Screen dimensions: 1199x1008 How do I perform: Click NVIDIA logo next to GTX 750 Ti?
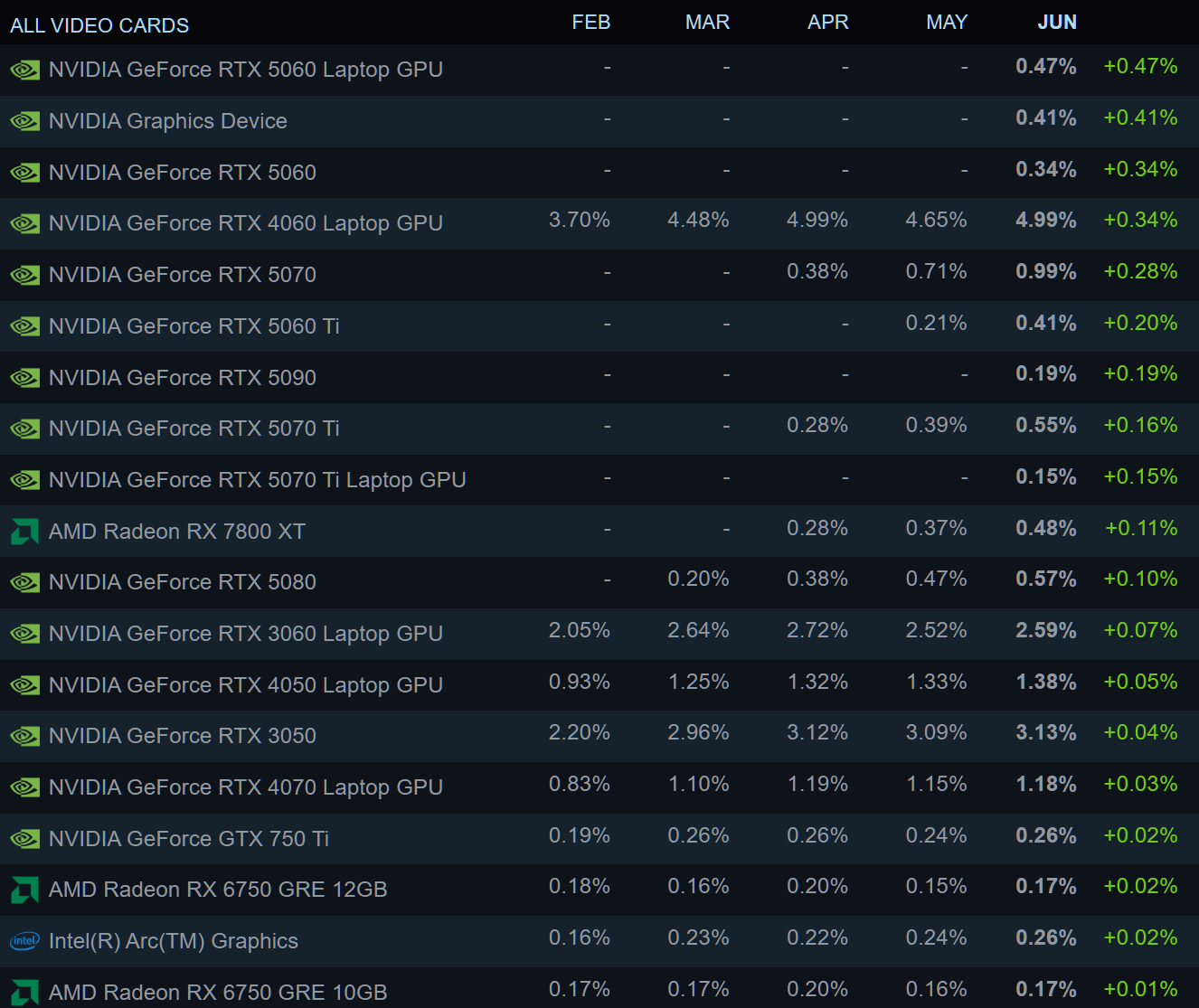point(24,839)
